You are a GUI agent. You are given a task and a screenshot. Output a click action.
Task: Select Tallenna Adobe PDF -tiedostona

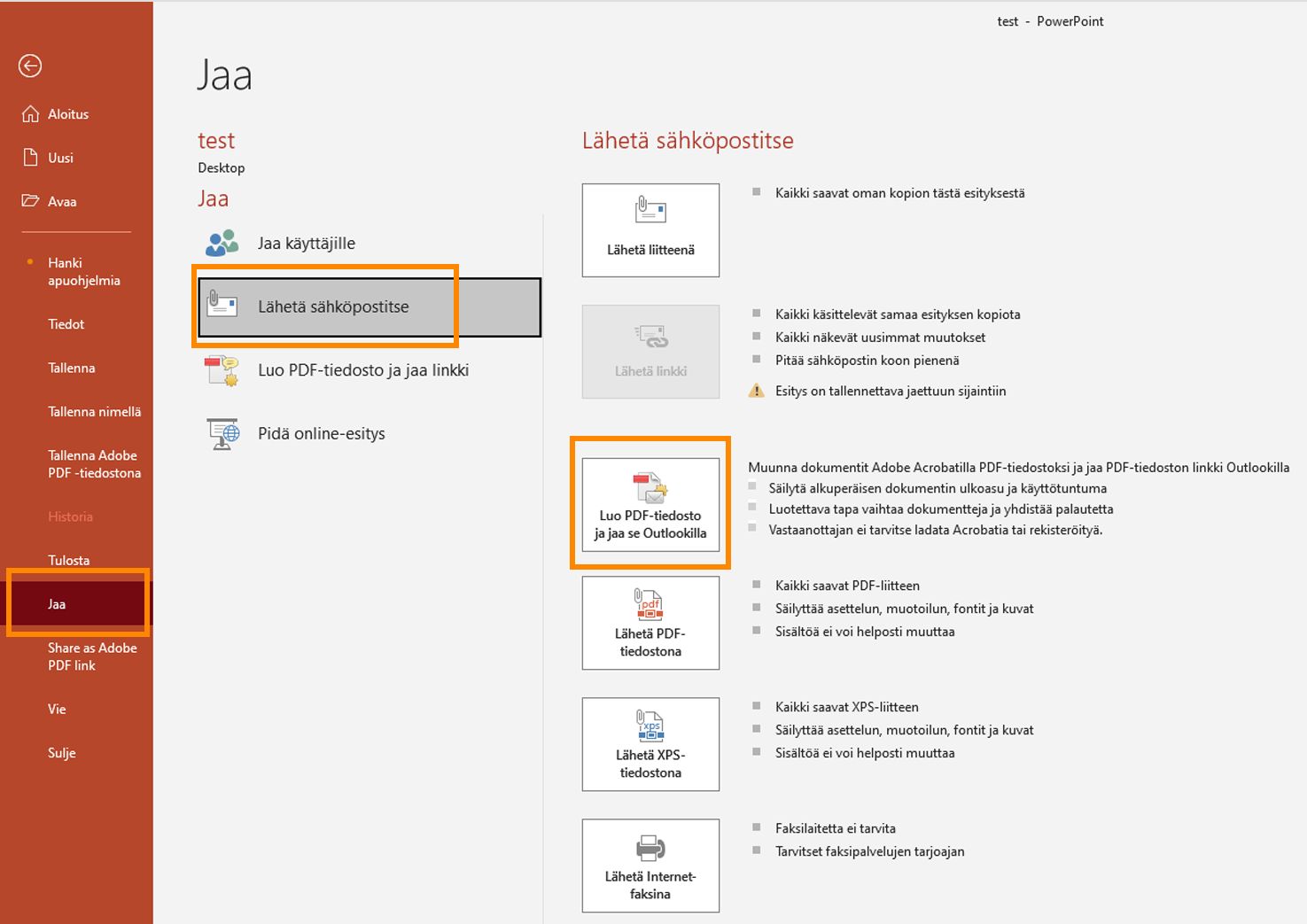[94, 464]
